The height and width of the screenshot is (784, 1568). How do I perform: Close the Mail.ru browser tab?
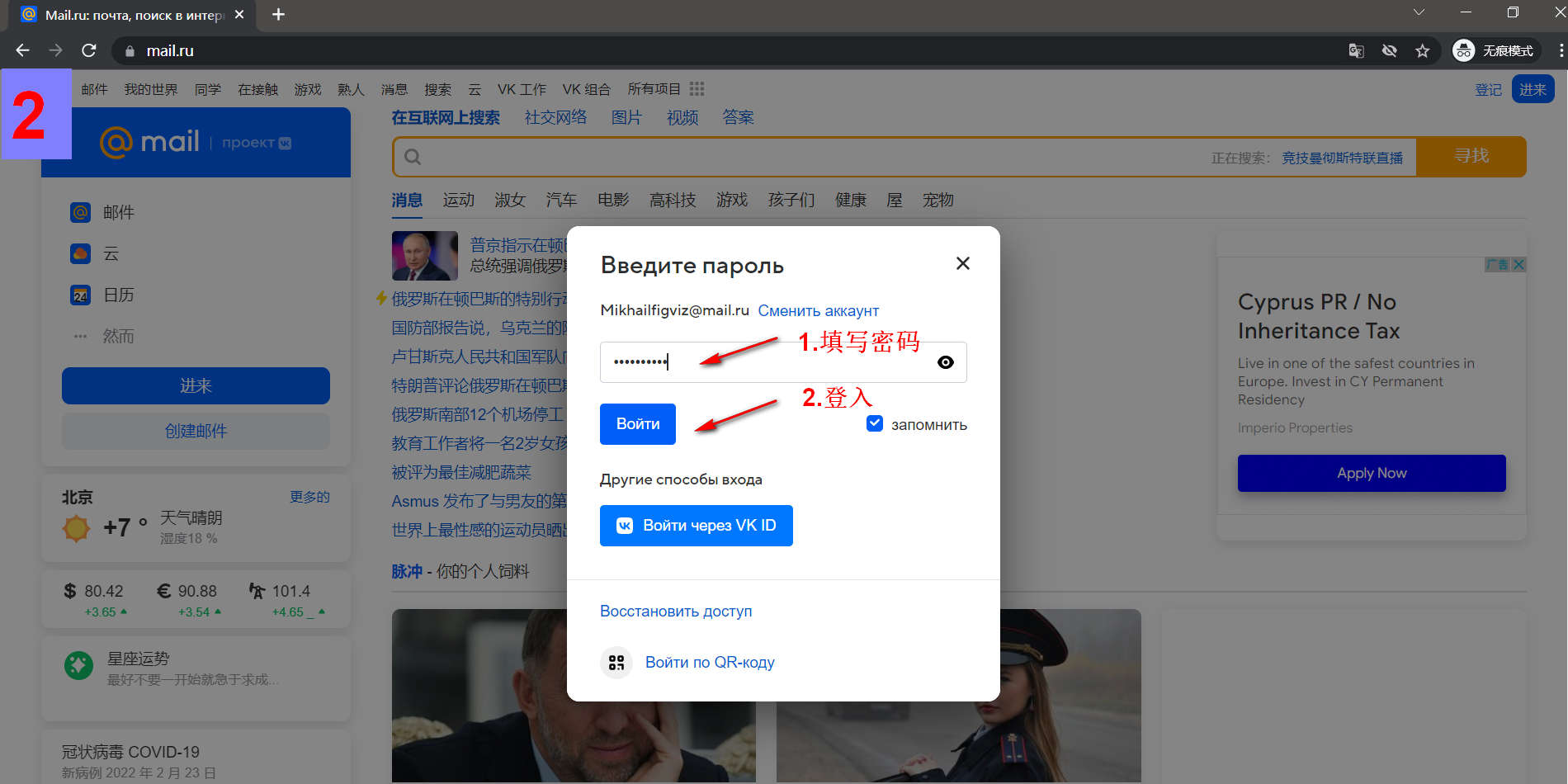coord(239,15)
